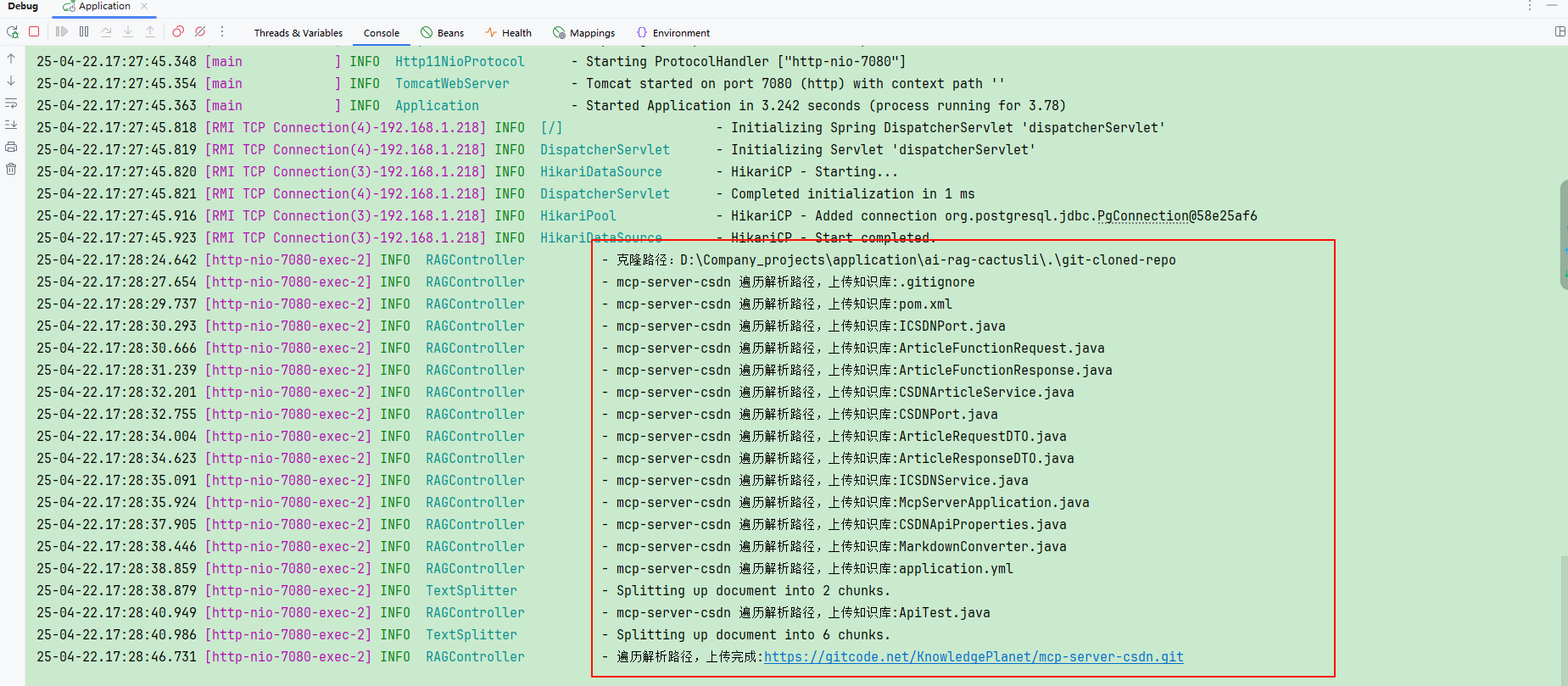The width and height of the screenshot is (1568, 686).
Task: Click 'Splitting up document into 2 chunks.'
Action: [753, 591]
